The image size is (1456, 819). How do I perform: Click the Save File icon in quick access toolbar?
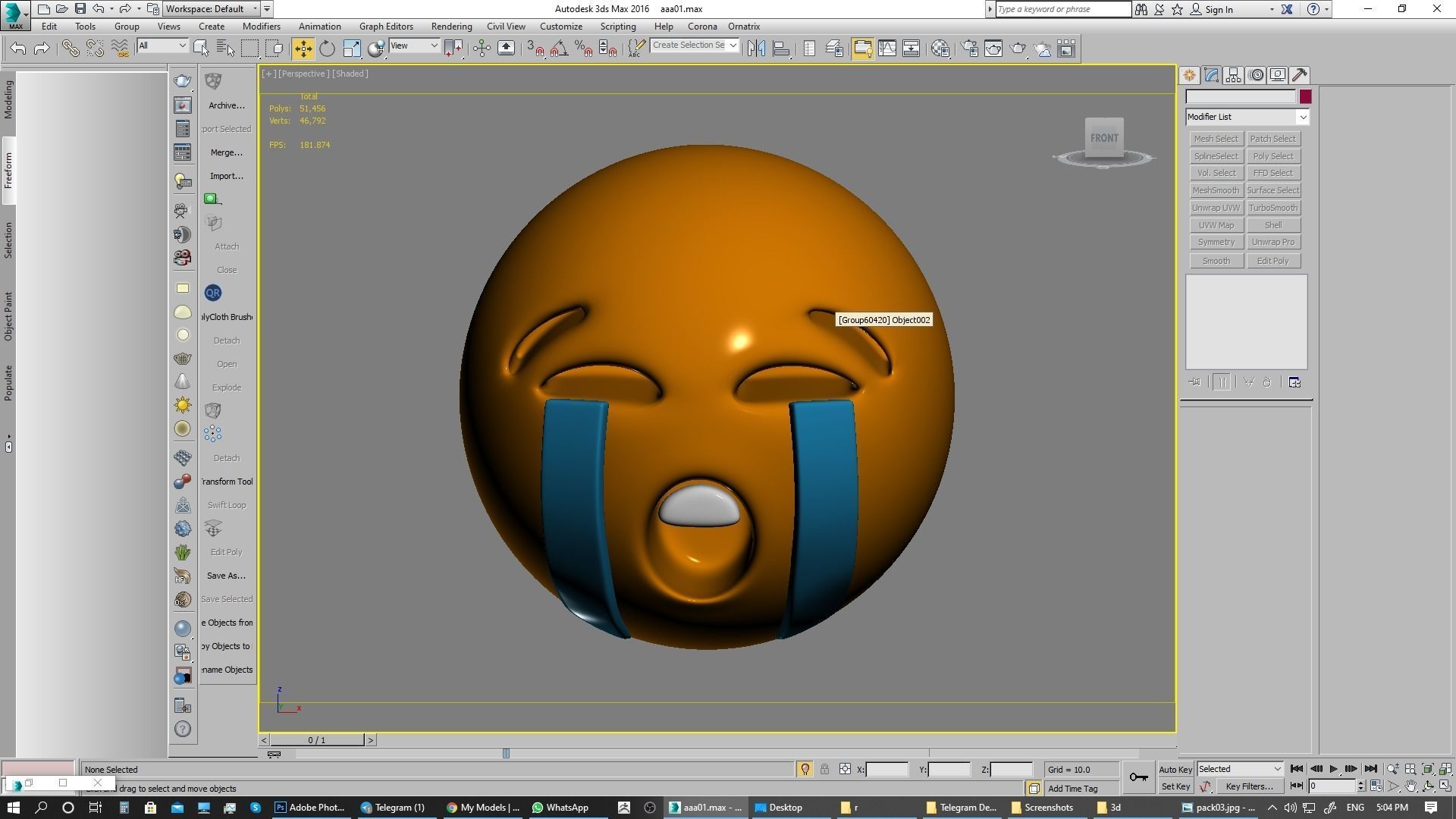coord(80,9)
